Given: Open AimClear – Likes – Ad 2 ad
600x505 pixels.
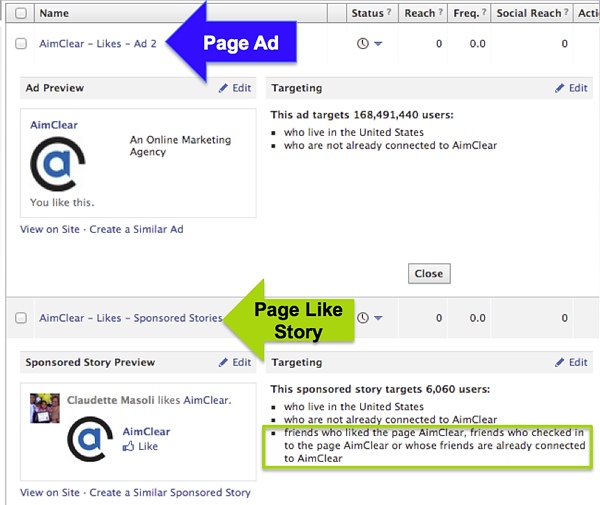Looking at the screenshot, I should [98, 44].
